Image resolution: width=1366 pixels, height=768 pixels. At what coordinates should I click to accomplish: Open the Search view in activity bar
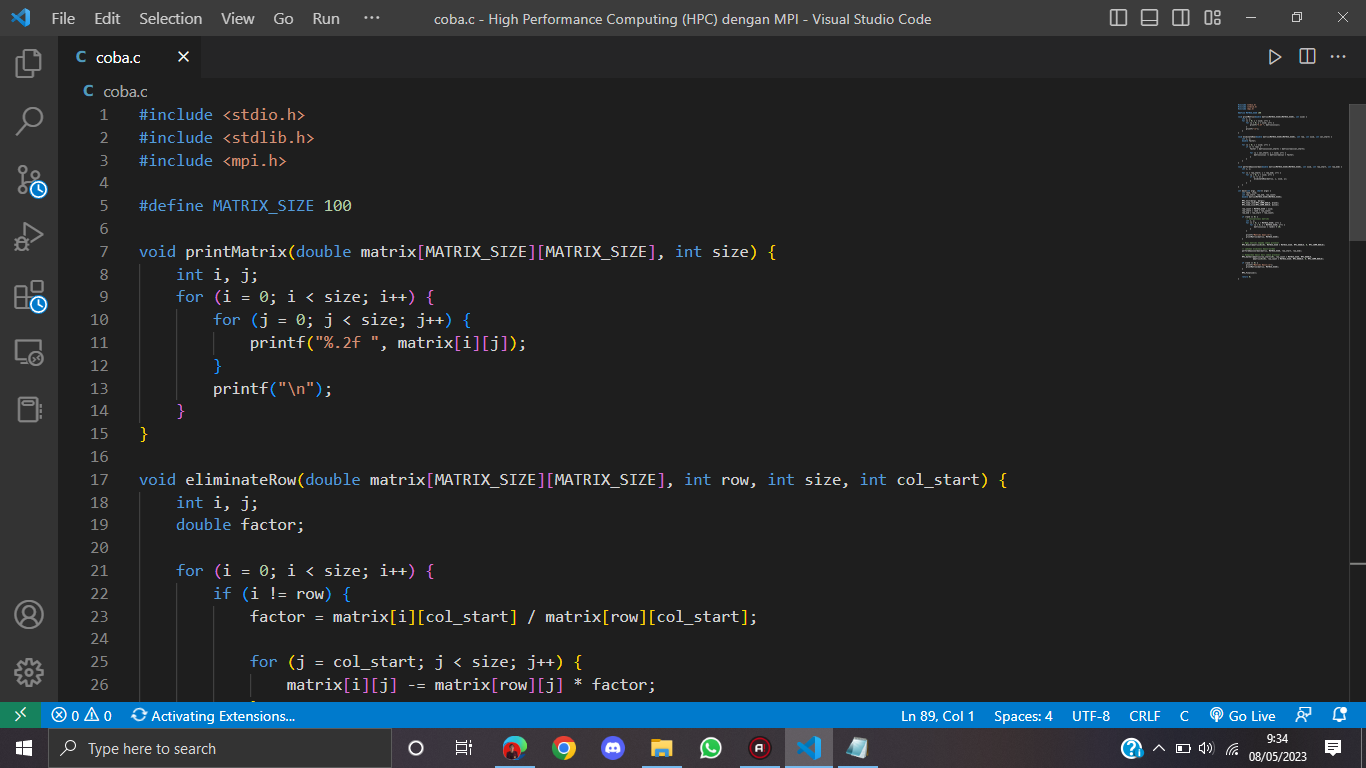[x=29, y=122]
